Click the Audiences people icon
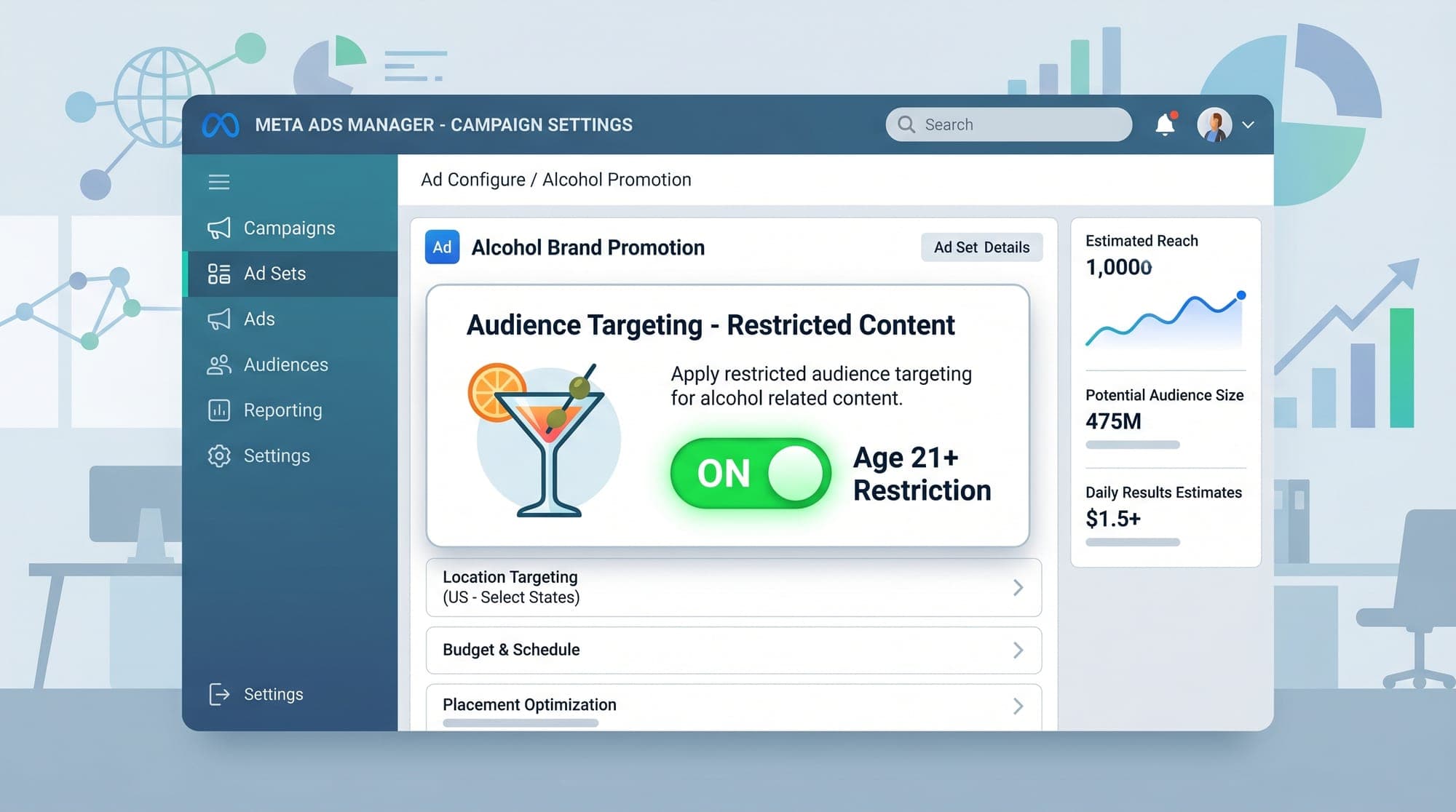1456x812 pixels. pos(219,365)
